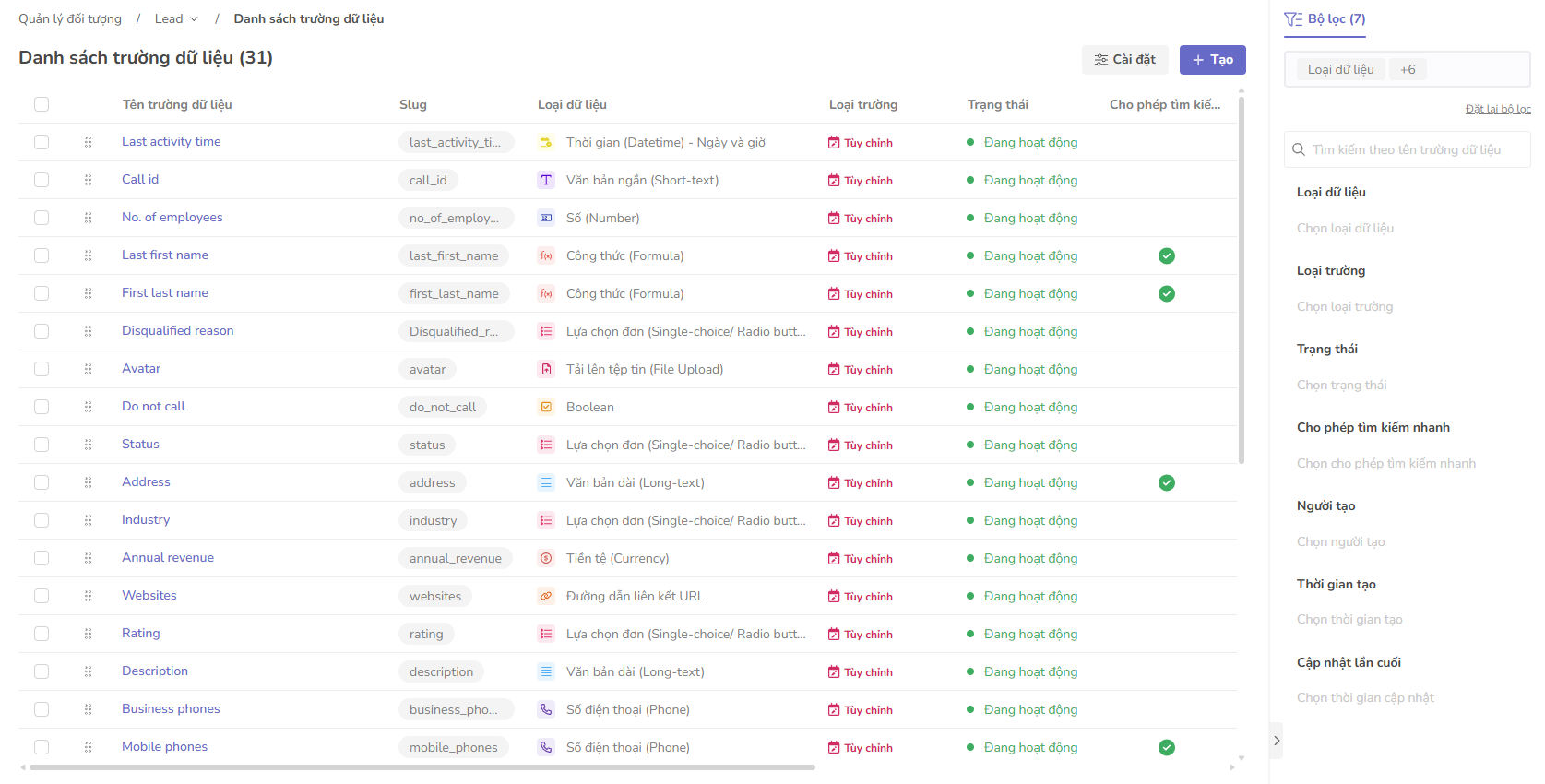Click the File Upload icon in Avatar row

(x=546, y=369)
